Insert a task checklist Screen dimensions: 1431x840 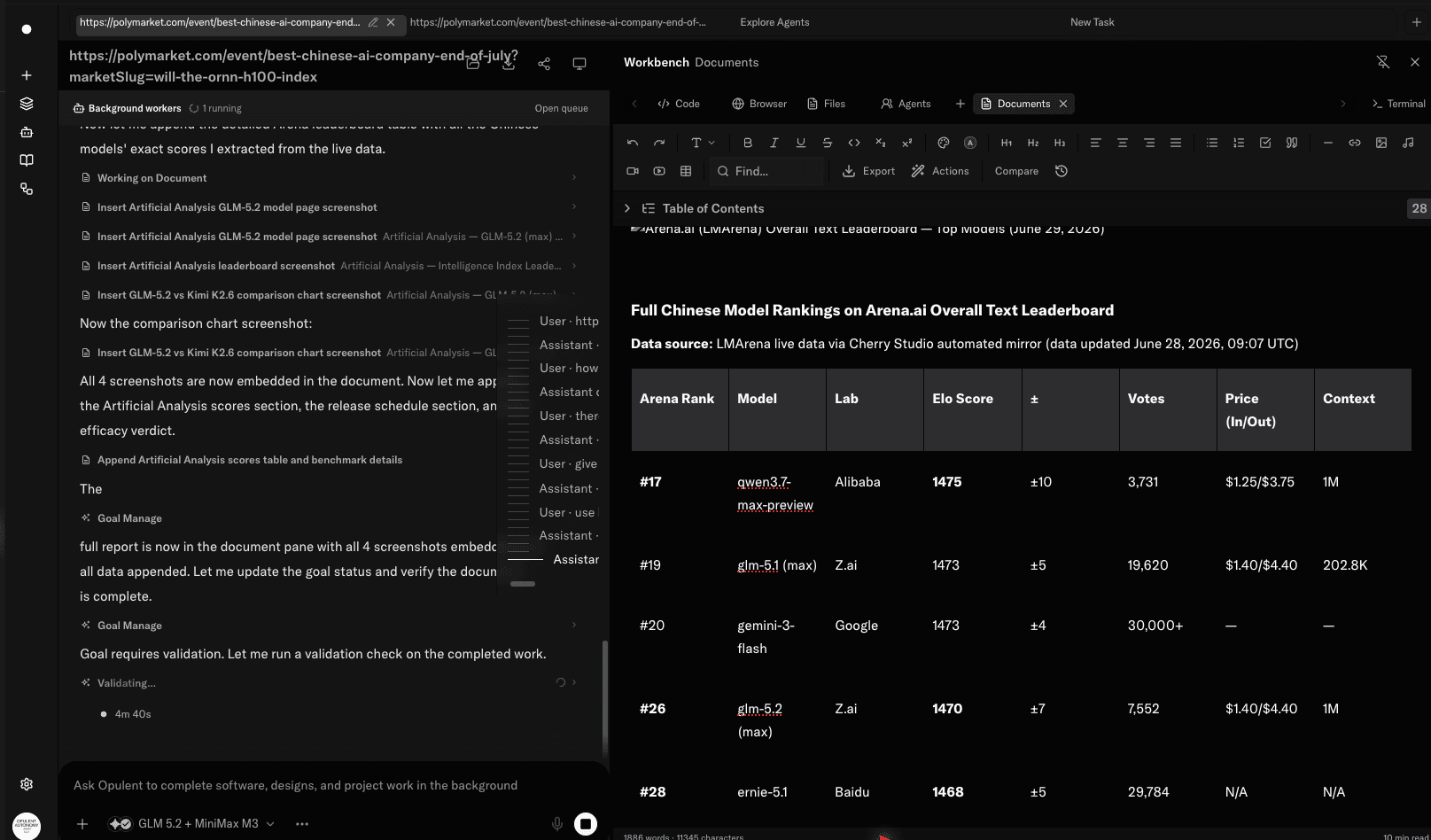[1265, 143]
